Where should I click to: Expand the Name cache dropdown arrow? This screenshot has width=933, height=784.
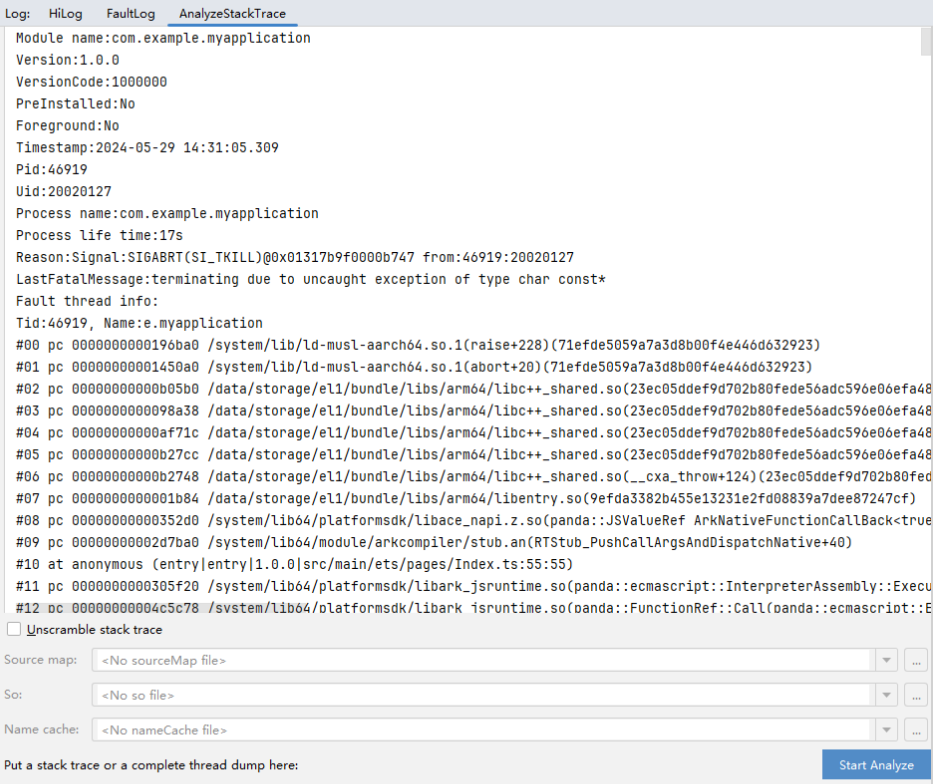tap(886, 730)
